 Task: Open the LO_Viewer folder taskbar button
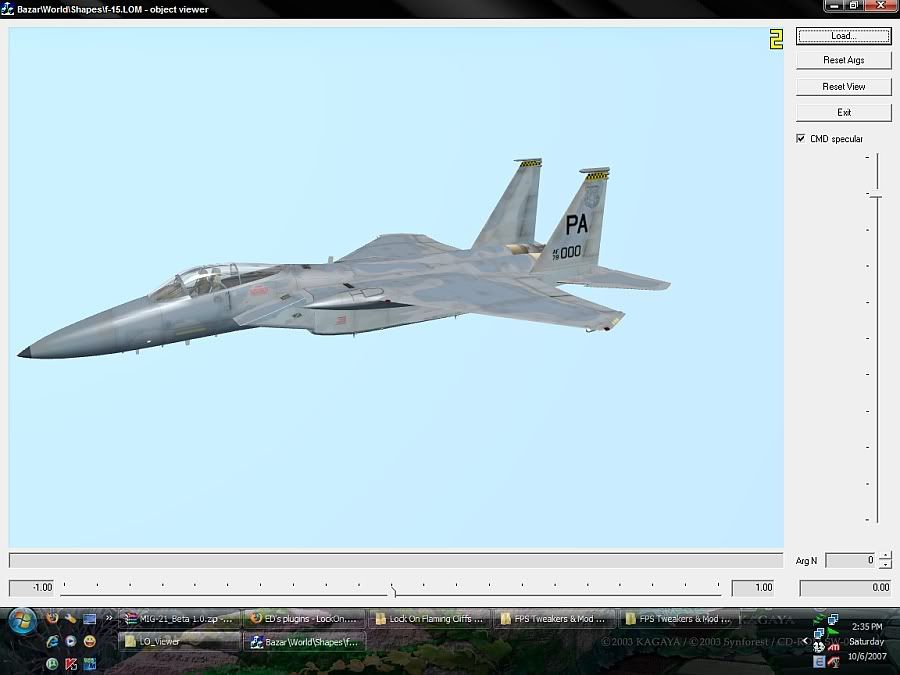point(180,641)
